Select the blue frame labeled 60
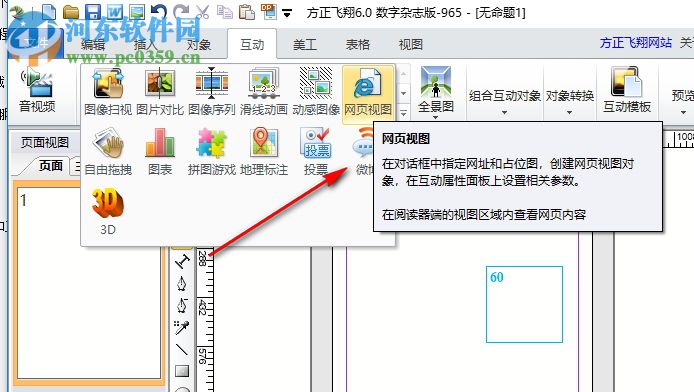694x392 pixels. click(524, 304)
